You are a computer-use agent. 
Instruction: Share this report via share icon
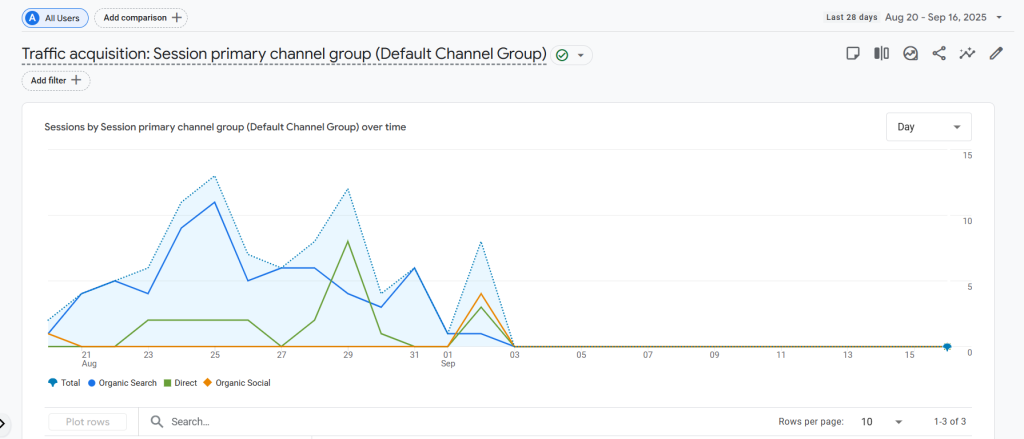coord(939,54)
